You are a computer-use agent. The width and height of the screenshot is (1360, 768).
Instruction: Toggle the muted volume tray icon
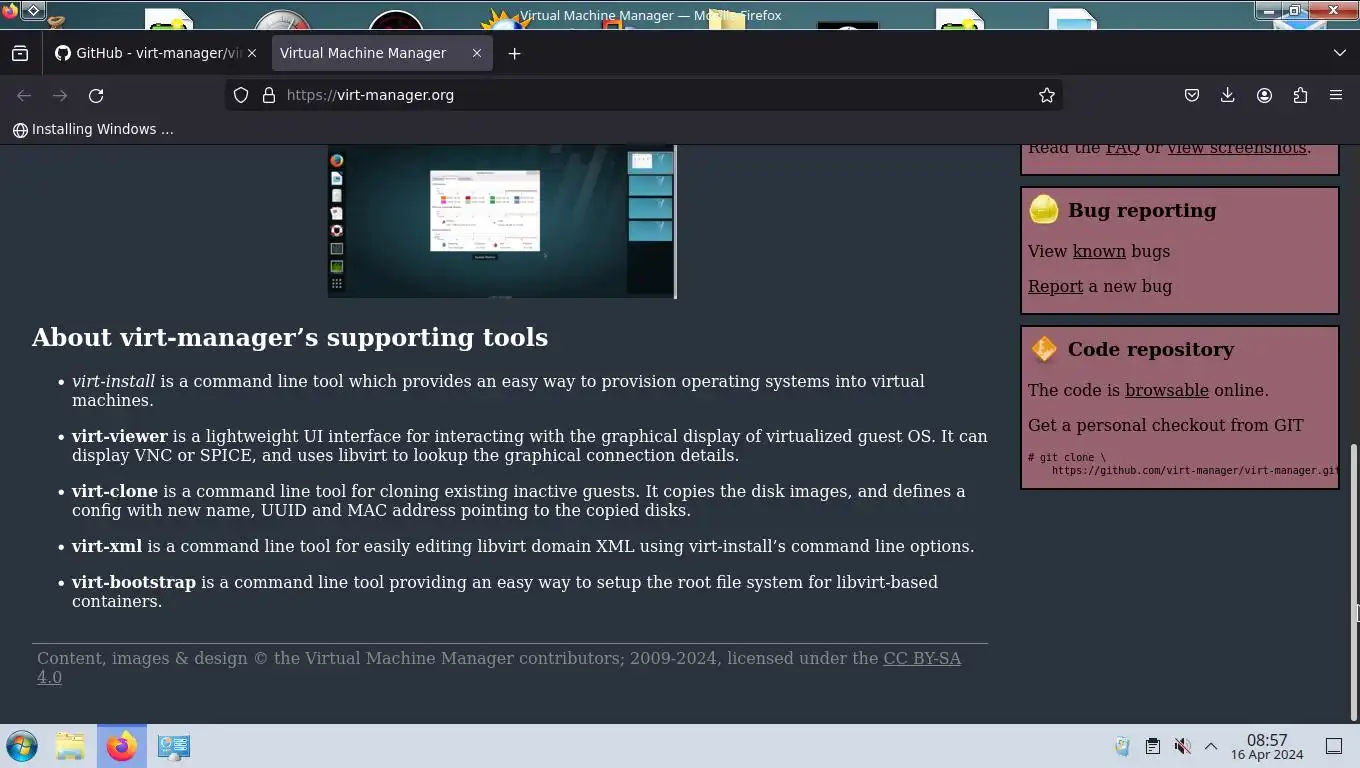[x=1182, y=746]
